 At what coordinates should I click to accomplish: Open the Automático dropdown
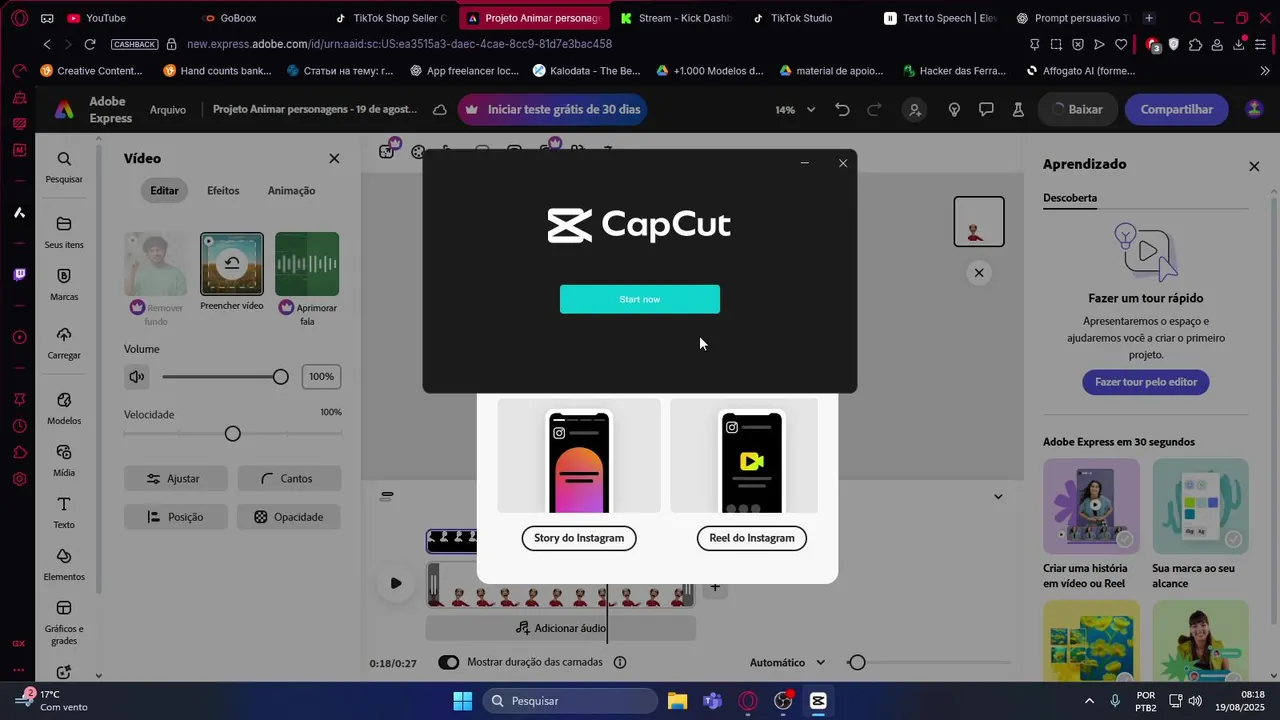(788, 662)
